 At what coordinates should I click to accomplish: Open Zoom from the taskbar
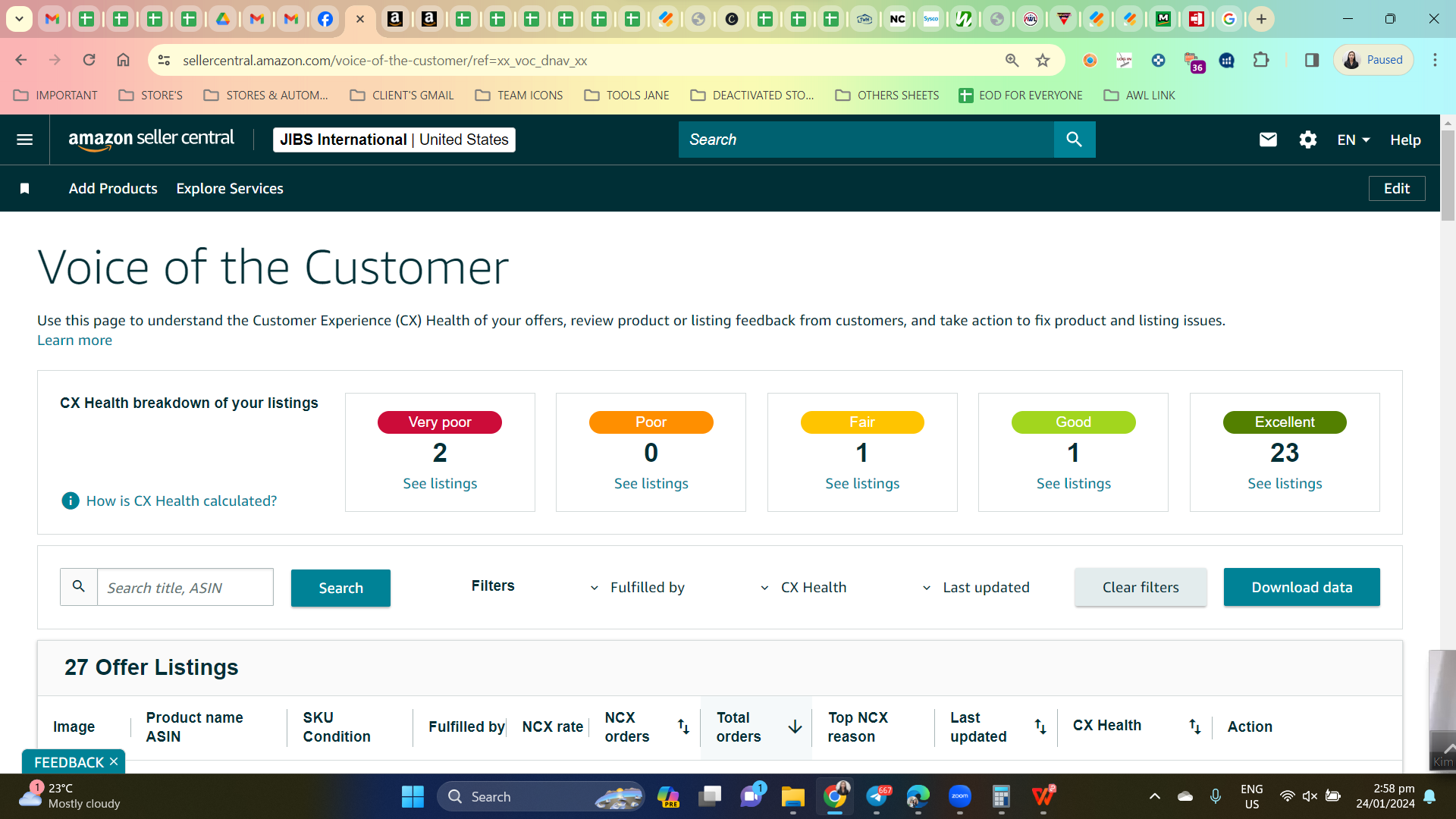(959, 796)
